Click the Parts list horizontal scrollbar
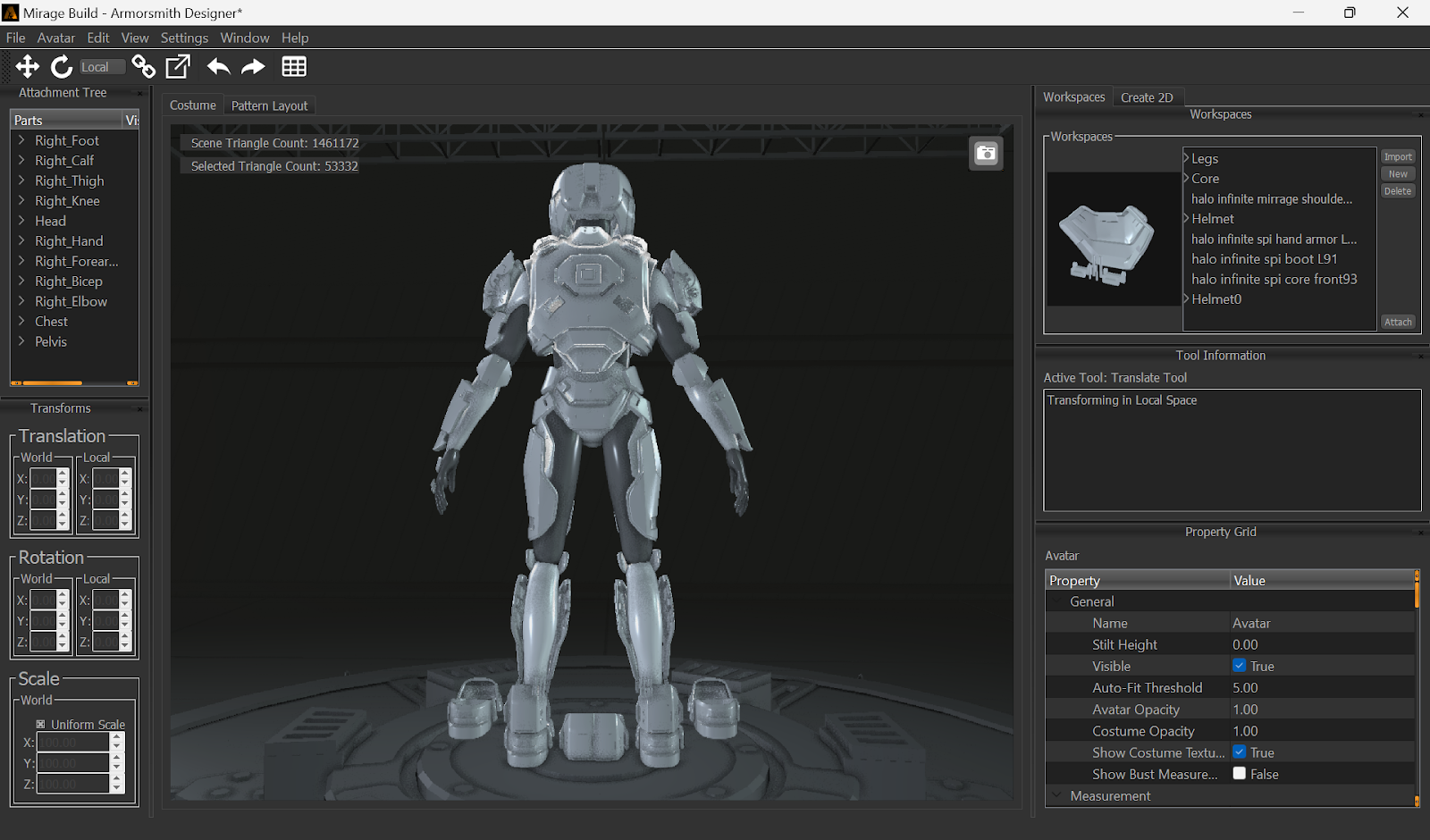1430x840 pixels. (54, 382)
